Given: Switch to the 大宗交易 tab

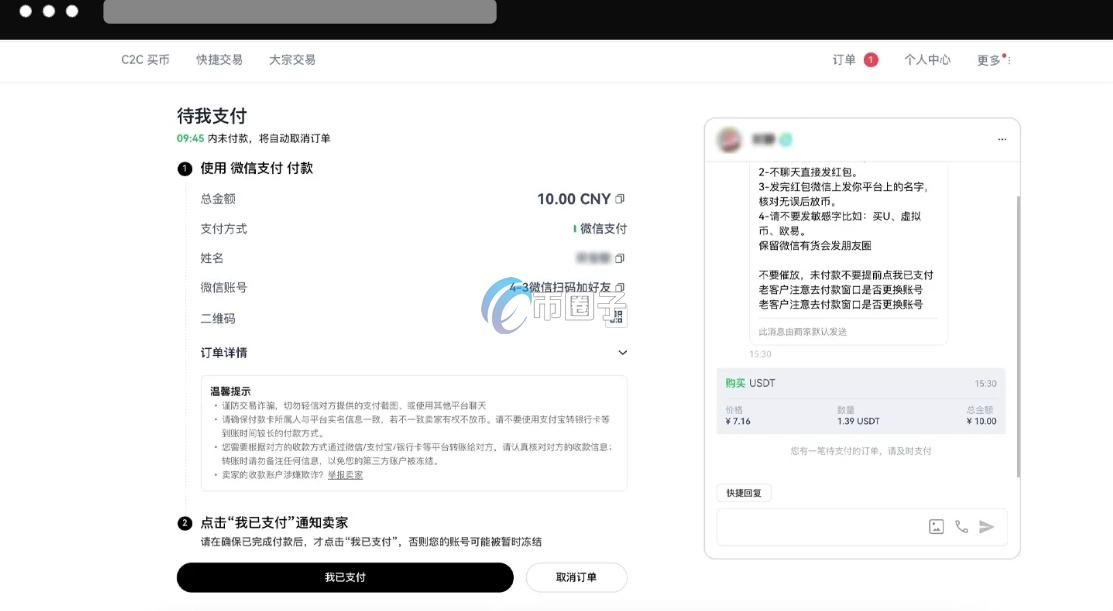Looking at the screenshot, I should [292, 59].
